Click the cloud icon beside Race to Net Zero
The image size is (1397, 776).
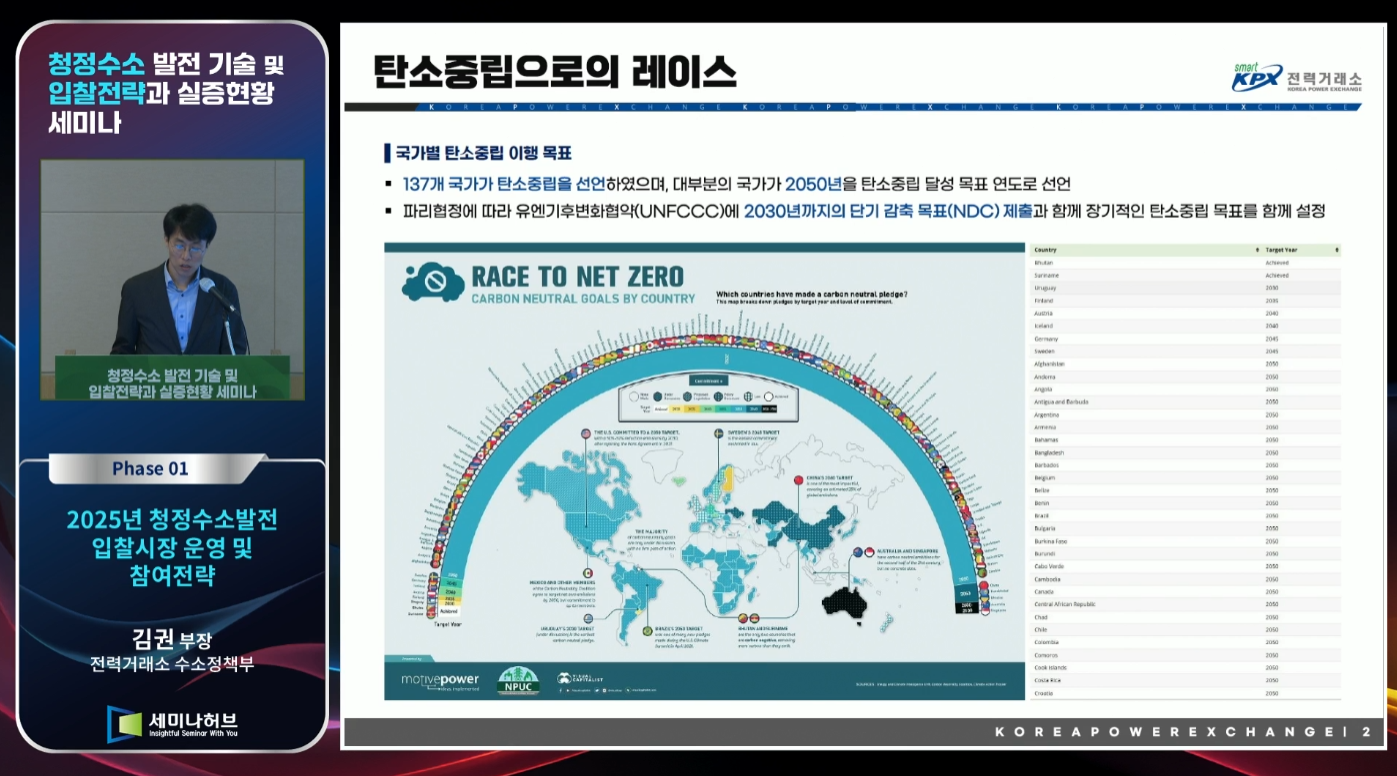click(x=432, y=283)
